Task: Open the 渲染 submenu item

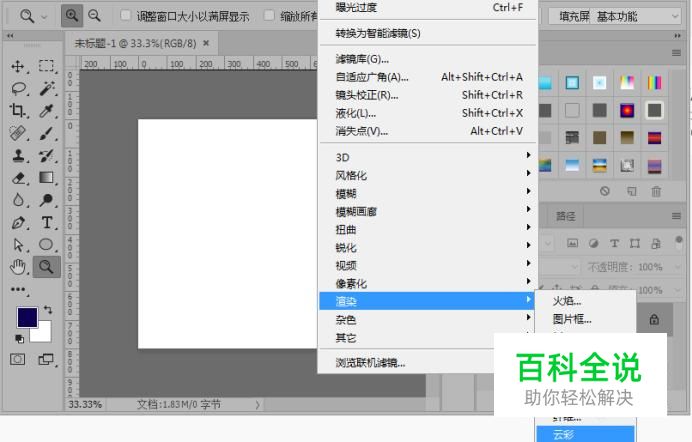Action: pos(427,301)
